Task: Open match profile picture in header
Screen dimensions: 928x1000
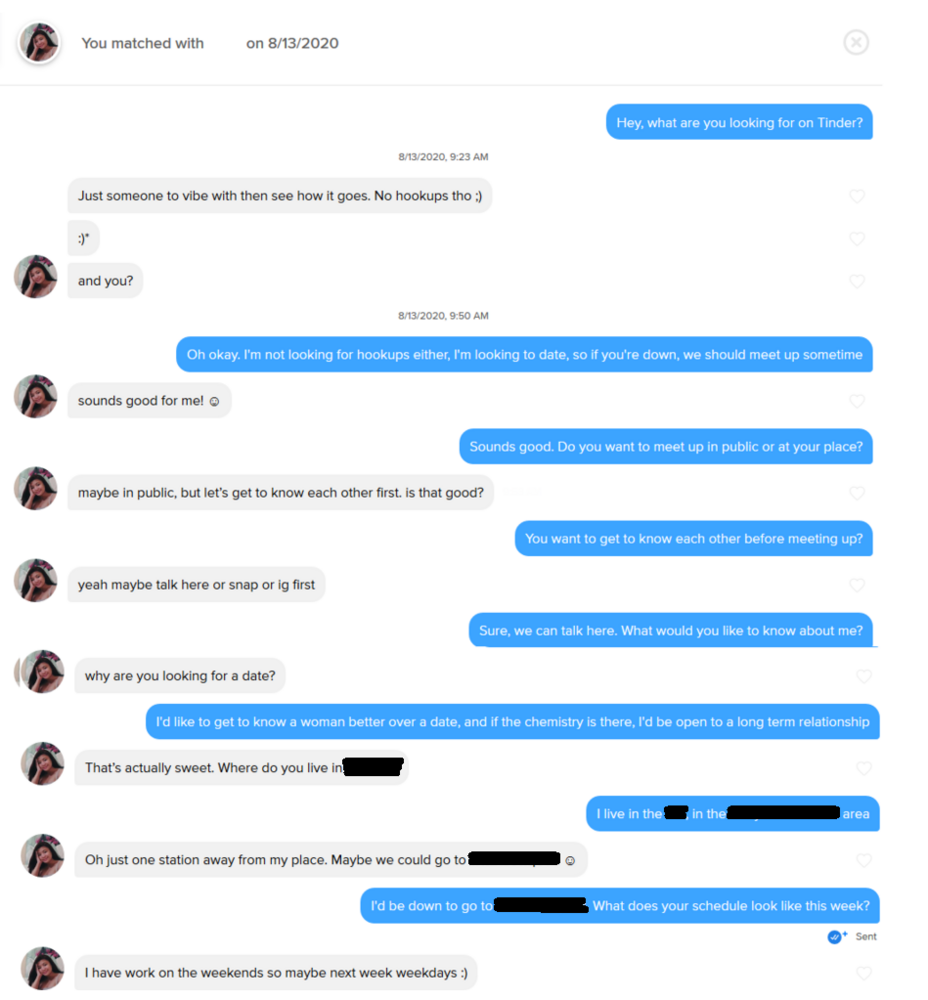Action: pos(39,43)
